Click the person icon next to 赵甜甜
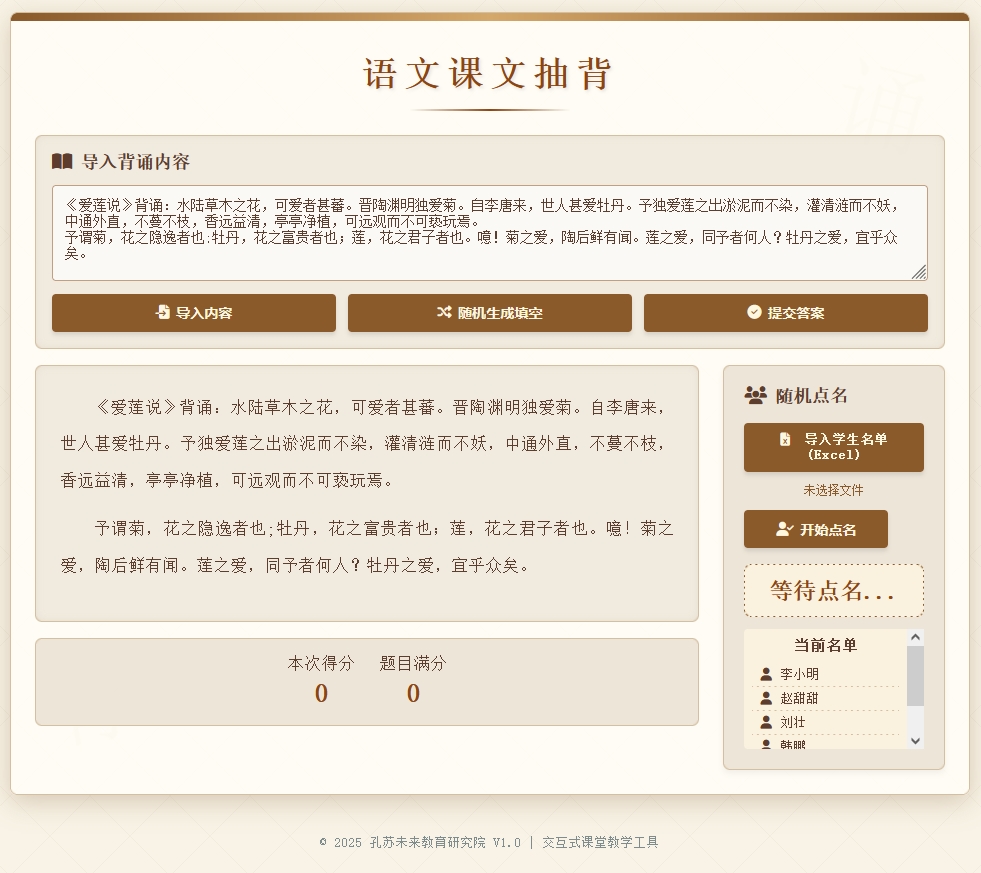 tap(766, 698)
